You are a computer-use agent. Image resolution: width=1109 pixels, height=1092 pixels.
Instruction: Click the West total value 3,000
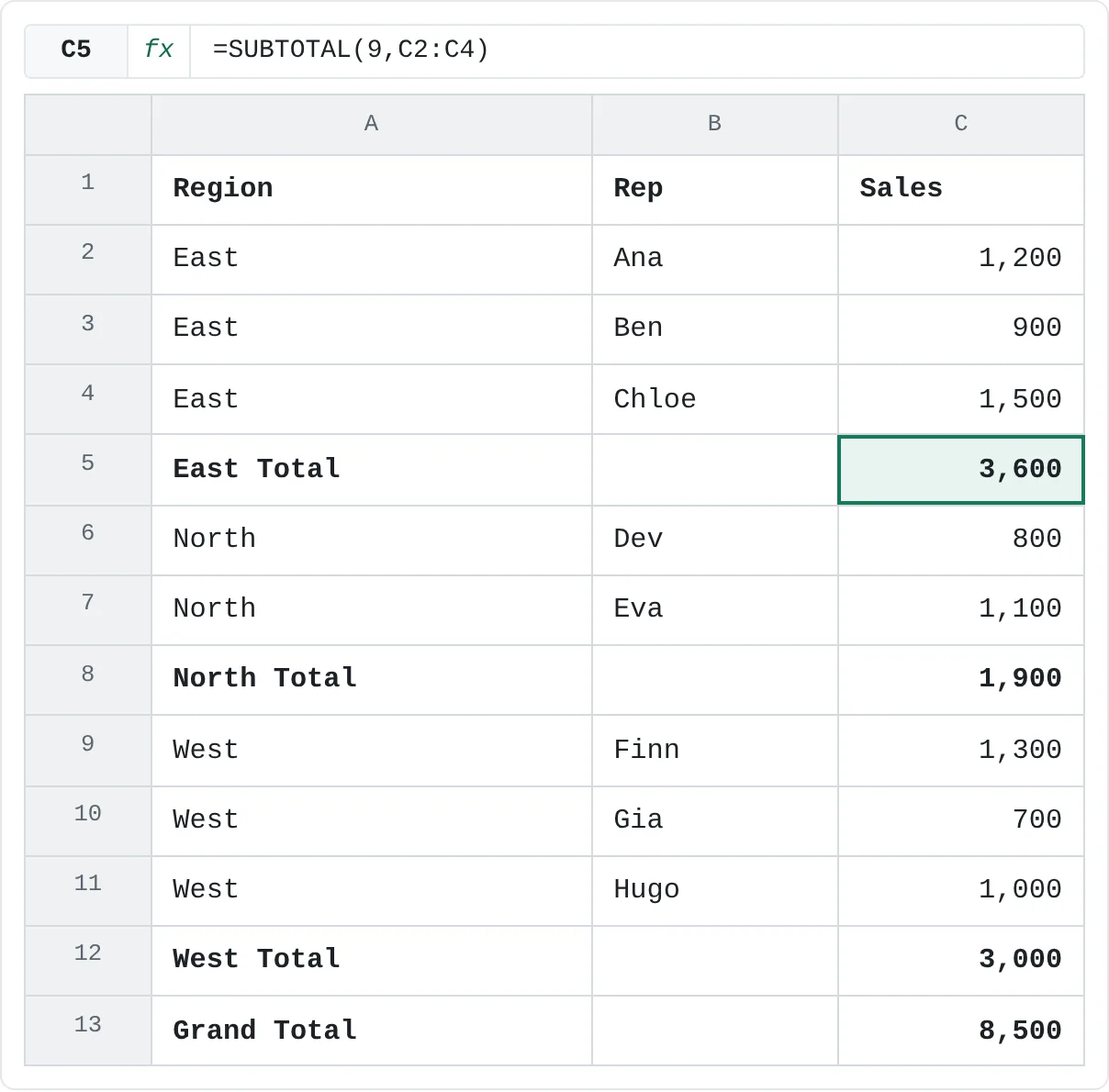pos(961,961)
